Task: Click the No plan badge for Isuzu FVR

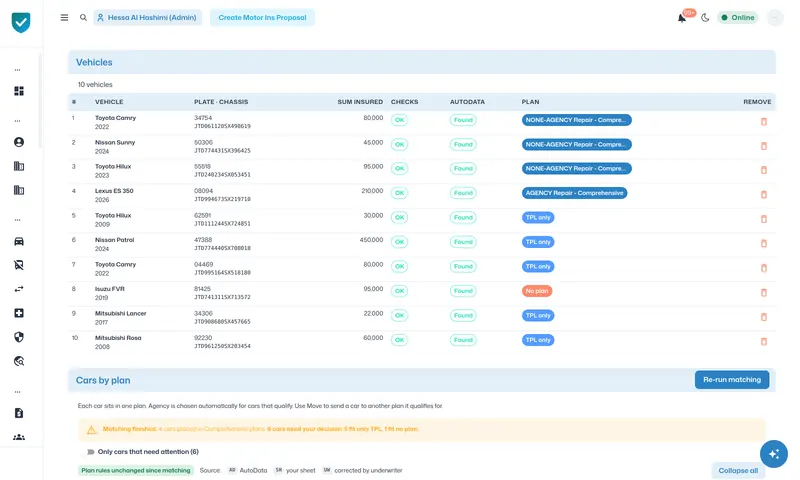Action: tap(537, 291)
